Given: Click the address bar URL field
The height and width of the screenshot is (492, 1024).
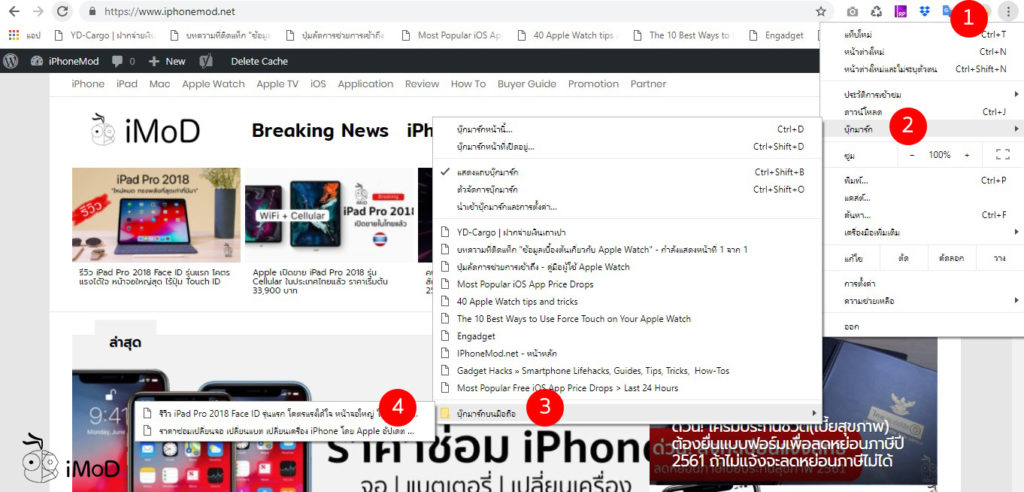Looking at the screenshot, I should click(451, 12).
